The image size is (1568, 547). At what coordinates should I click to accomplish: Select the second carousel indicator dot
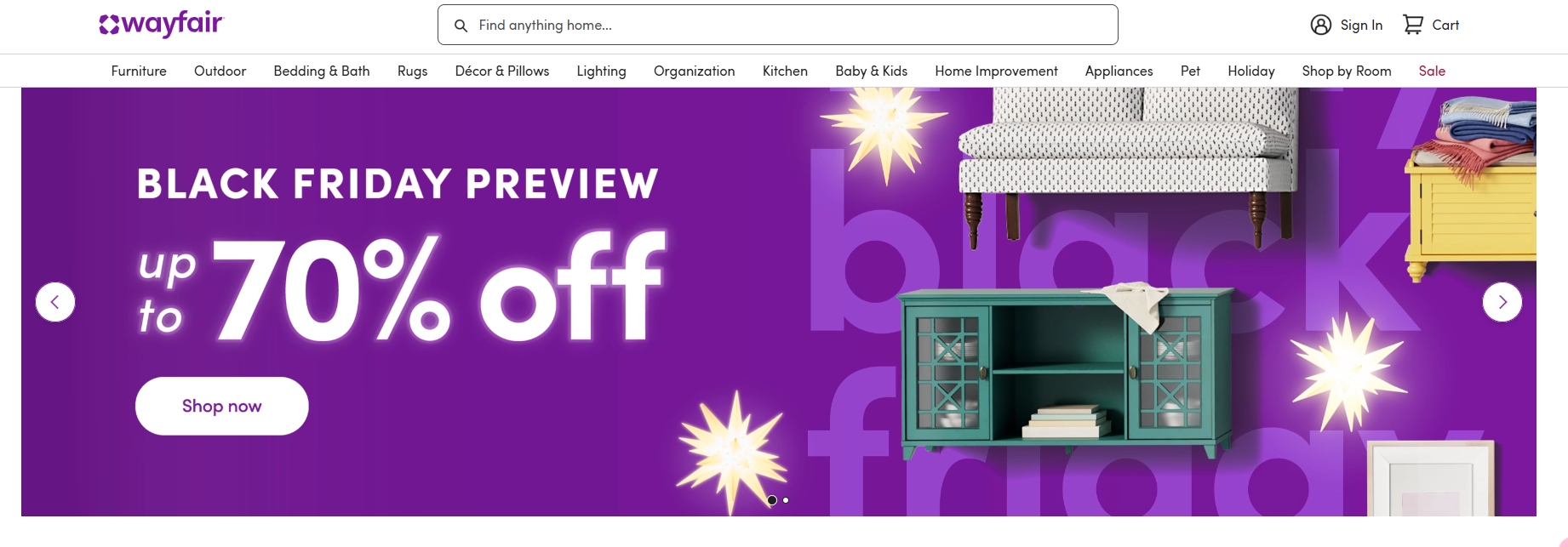click(786, 500)
